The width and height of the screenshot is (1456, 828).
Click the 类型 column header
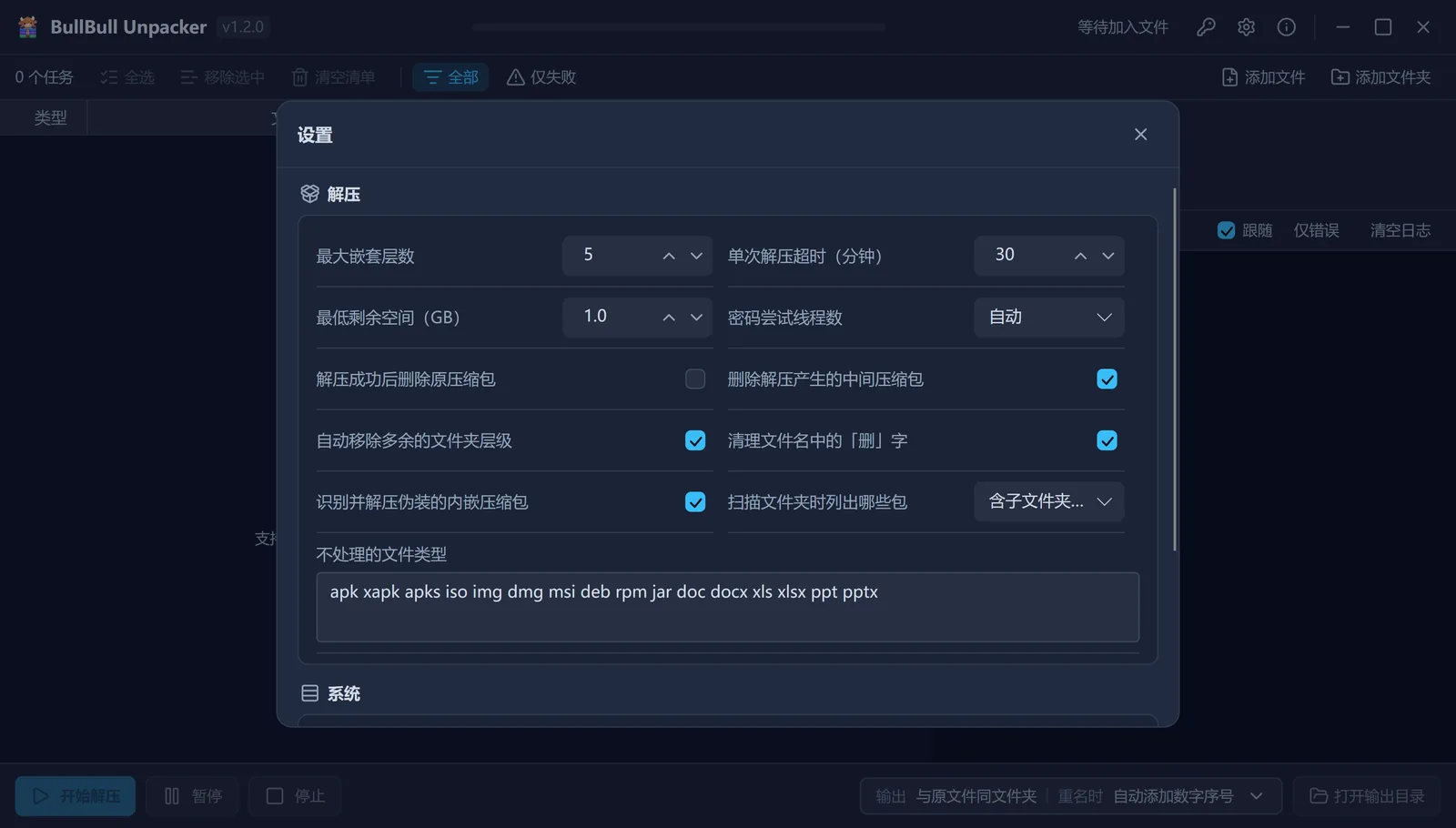(50, 117)
